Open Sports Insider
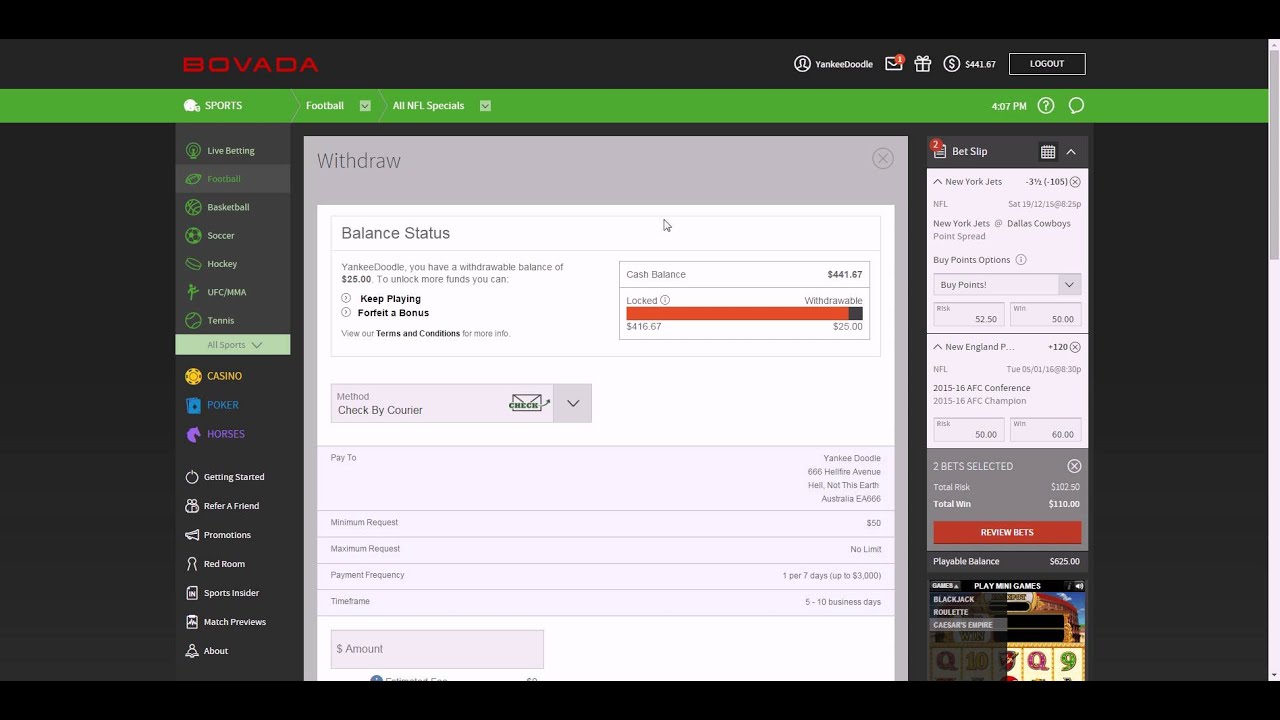The image size is (1280, 720). 232,593
